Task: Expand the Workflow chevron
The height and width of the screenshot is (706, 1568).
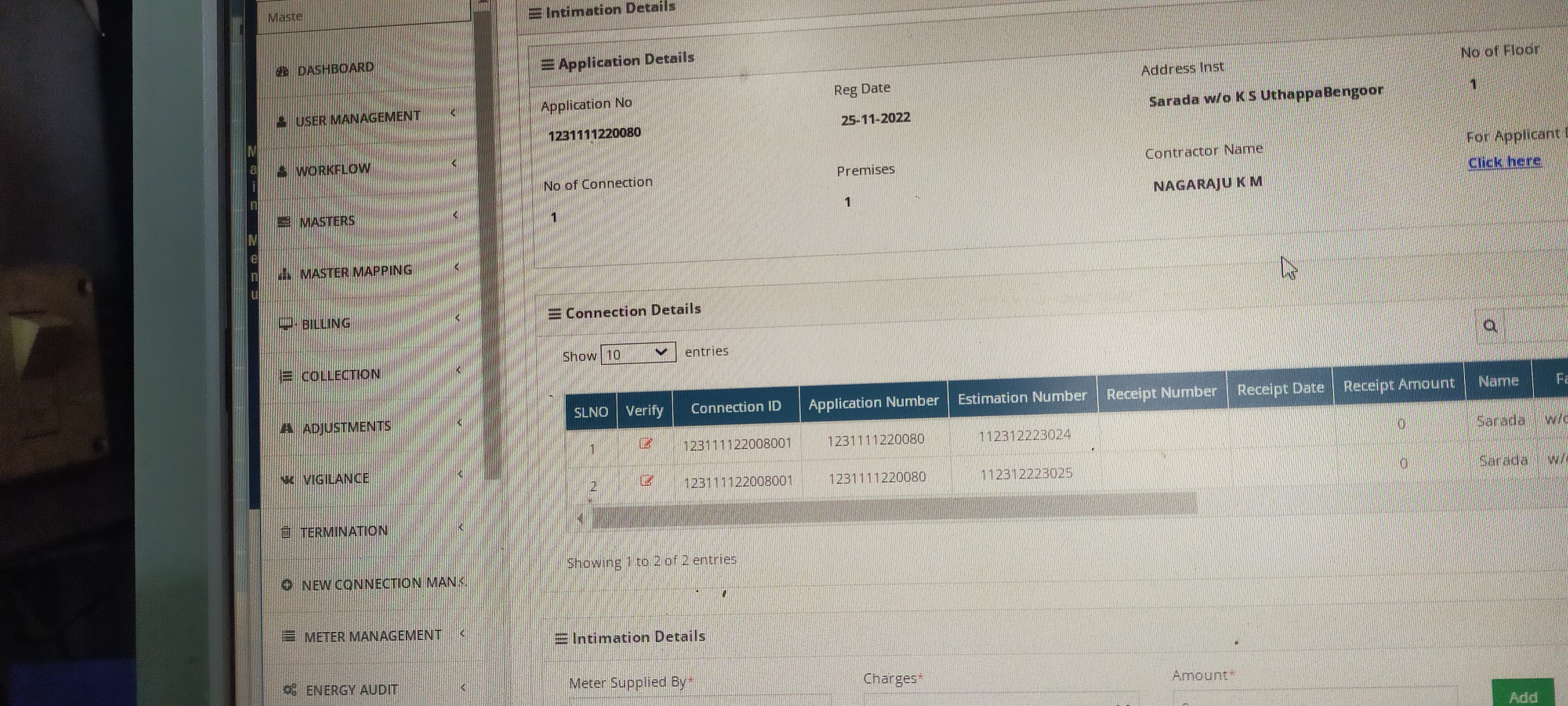Action: click(x=455, y=164)
